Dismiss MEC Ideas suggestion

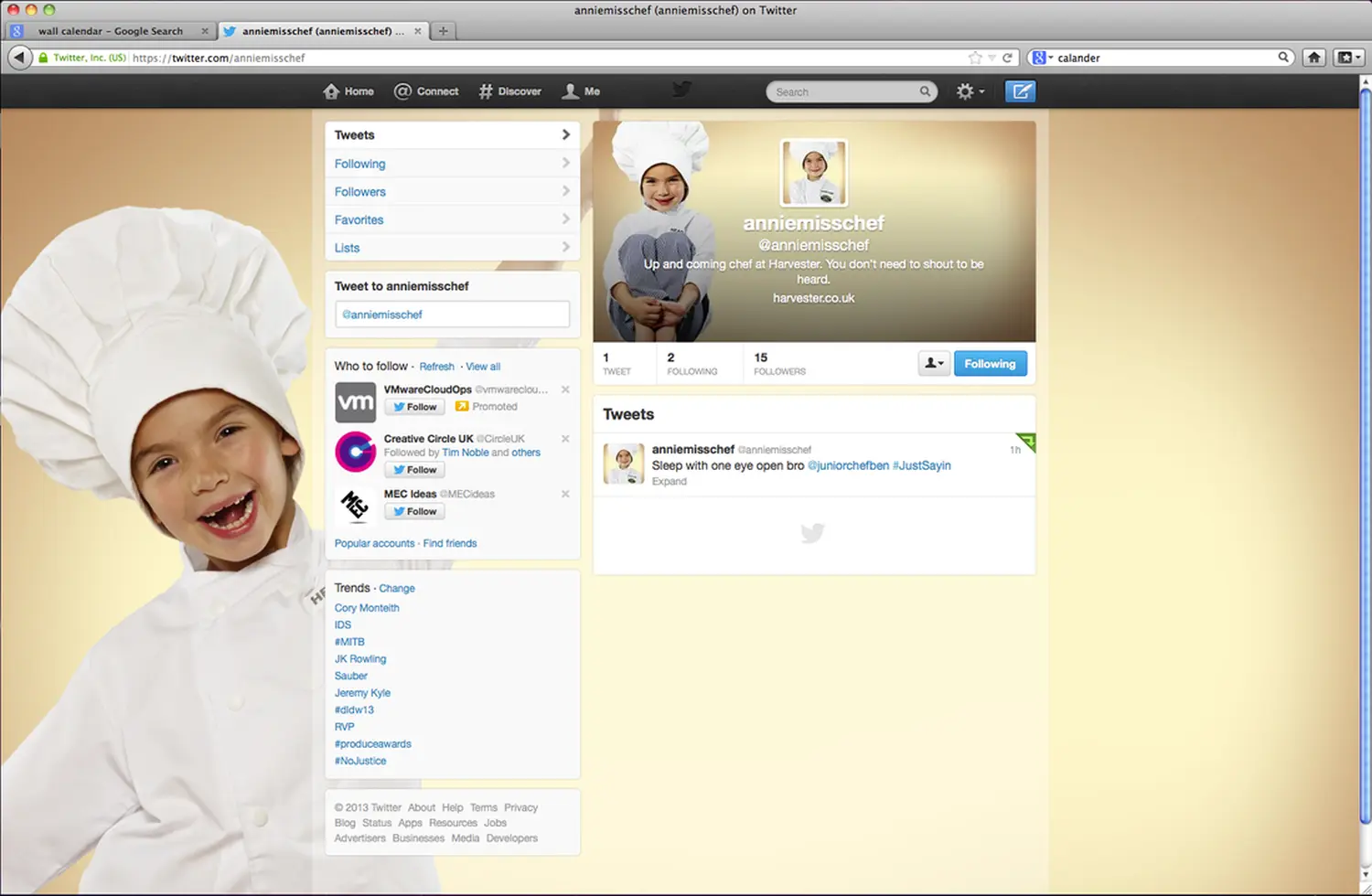pyautogui.click(x=565, y=494)
